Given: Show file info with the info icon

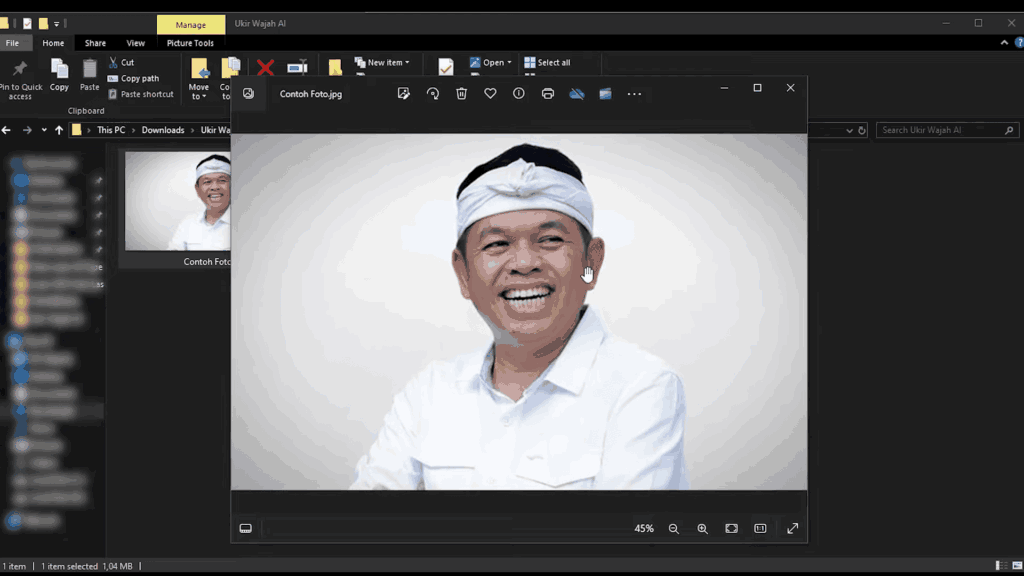Looking at the screenshot, I should click(x=519, y=94).
